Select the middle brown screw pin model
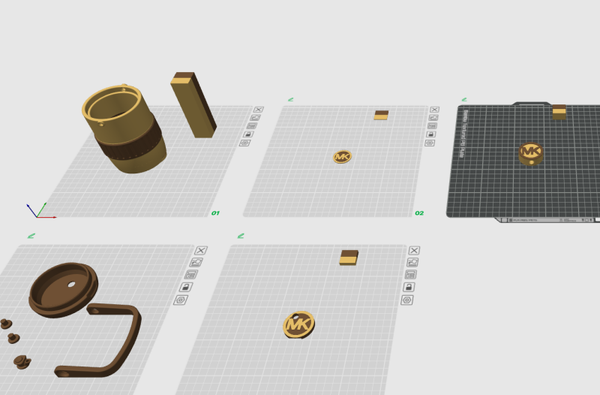 pyautogui.click(x=14, y=338)
